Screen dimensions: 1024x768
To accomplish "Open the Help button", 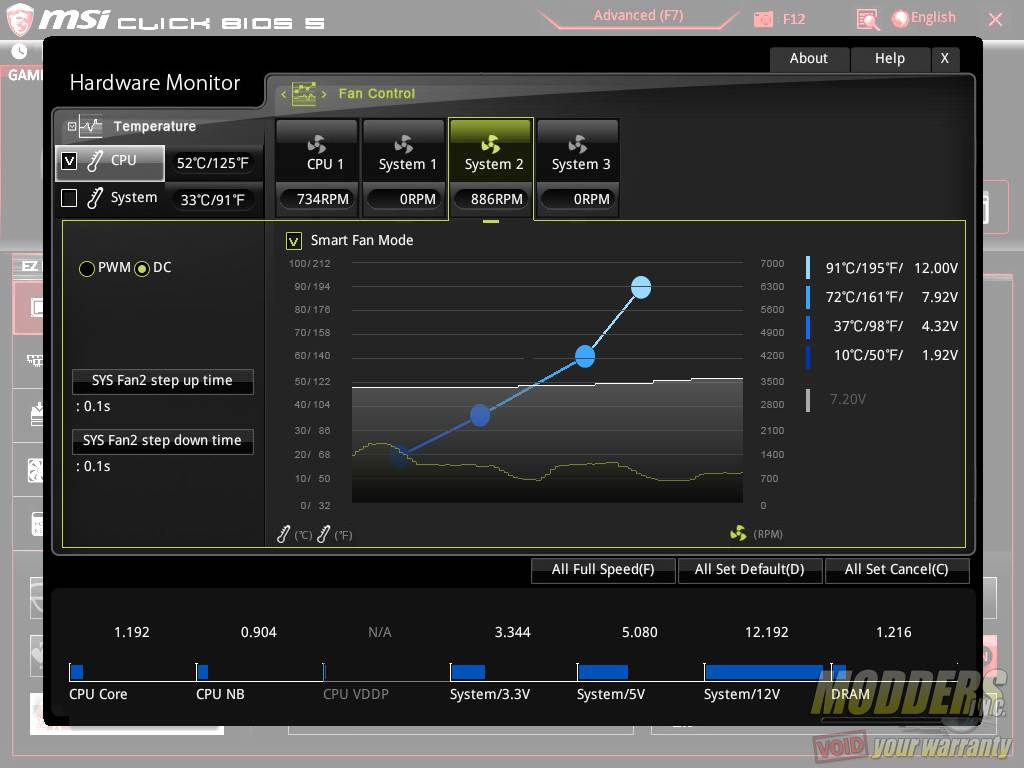I will (x=889, y=59).
